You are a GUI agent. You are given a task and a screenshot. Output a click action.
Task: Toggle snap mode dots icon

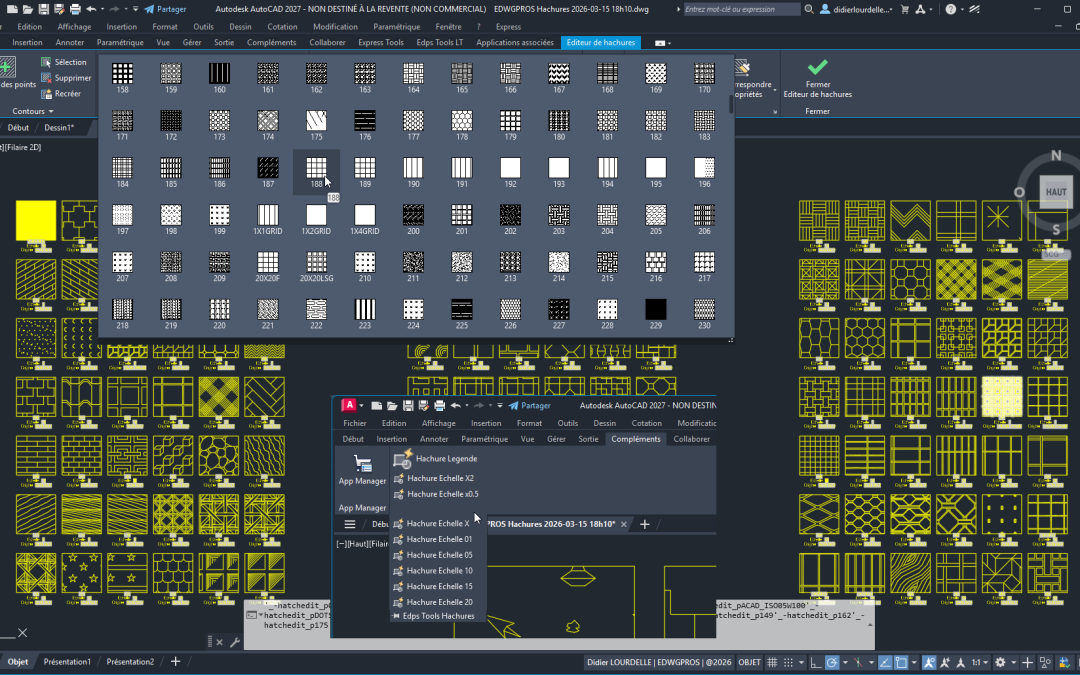789,663
